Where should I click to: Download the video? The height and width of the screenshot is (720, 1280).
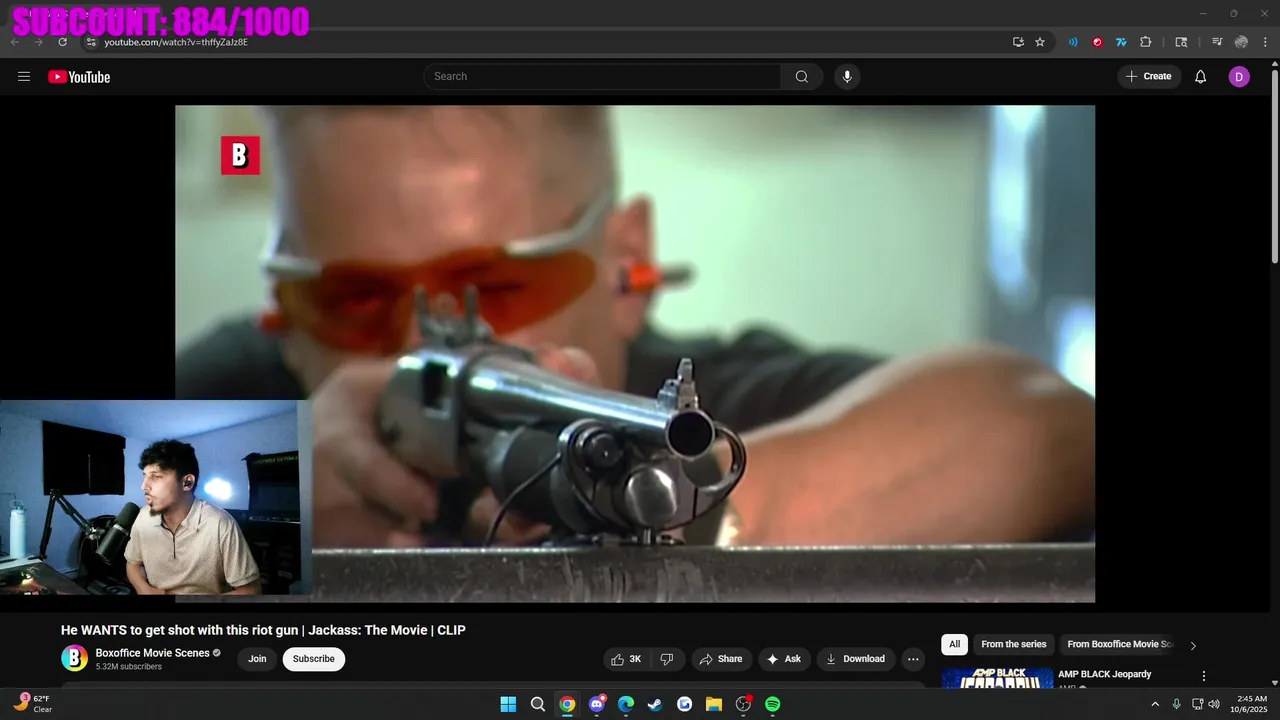(856, 659)
